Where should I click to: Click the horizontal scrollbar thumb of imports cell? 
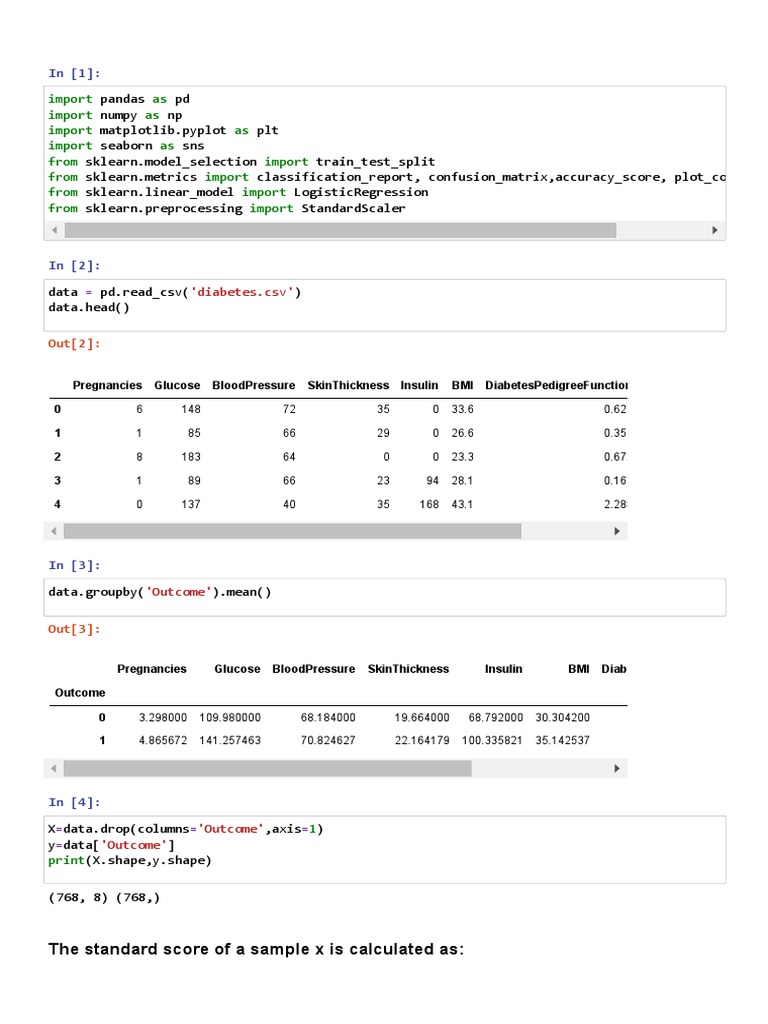(x=340, y=230)
